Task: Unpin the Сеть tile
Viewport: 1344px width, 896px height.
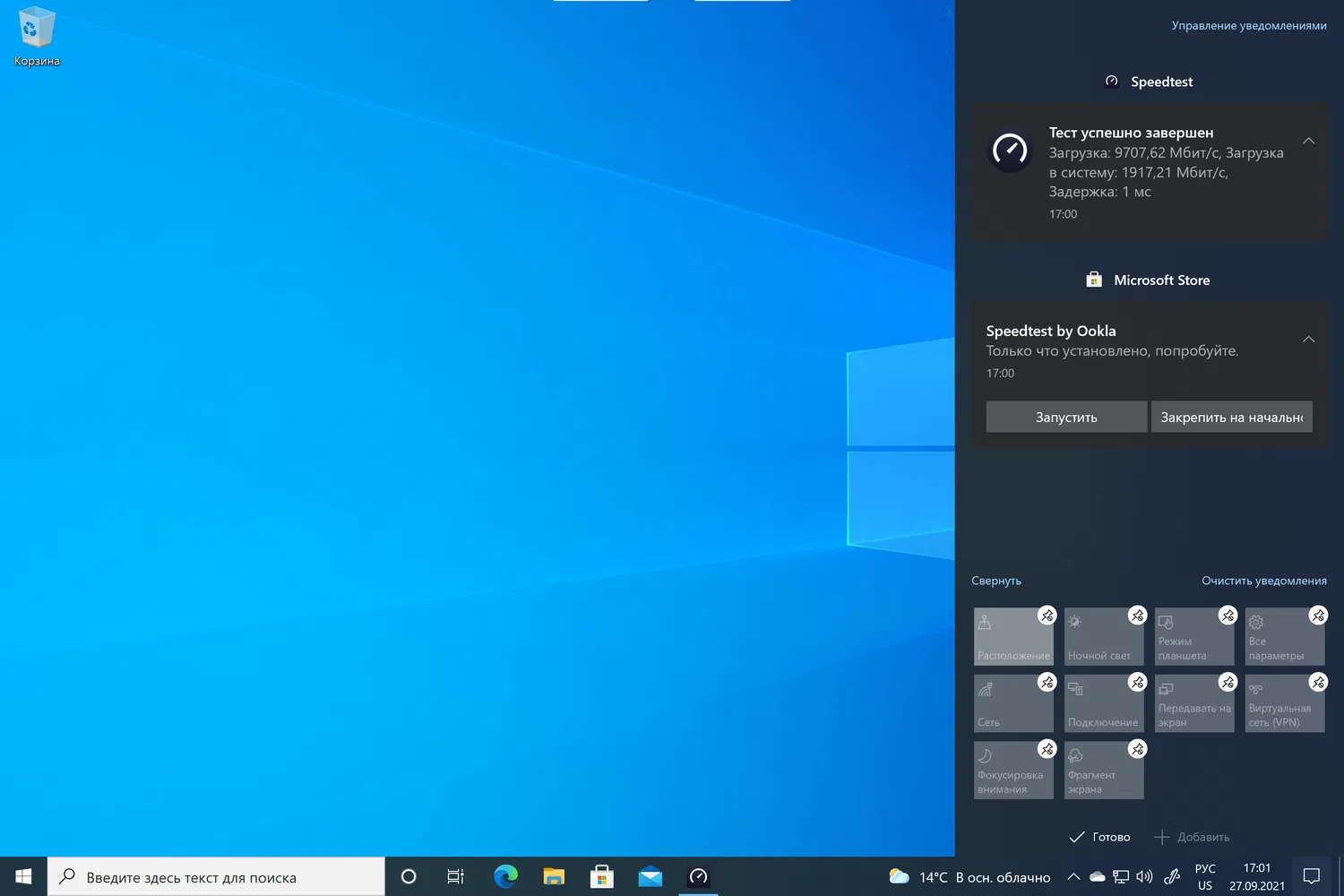Action: point(1047,682)
